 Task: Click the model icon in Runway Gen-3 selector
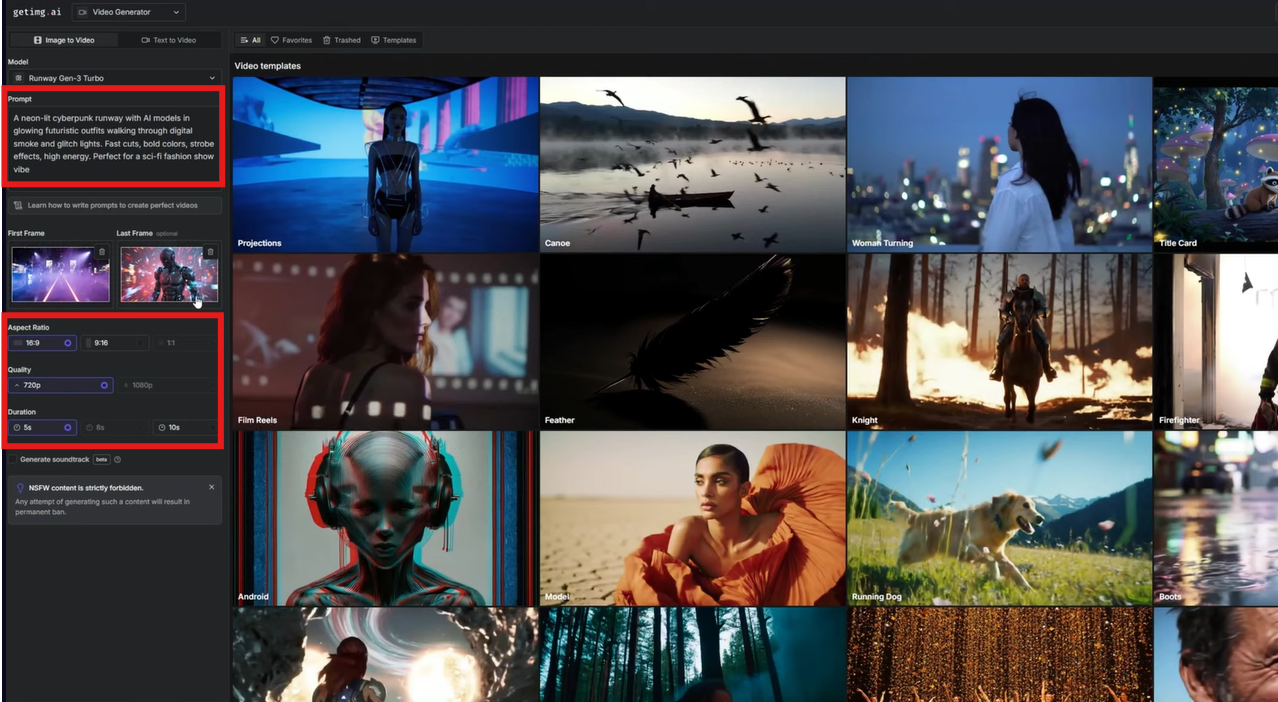(x=19, y=78)
